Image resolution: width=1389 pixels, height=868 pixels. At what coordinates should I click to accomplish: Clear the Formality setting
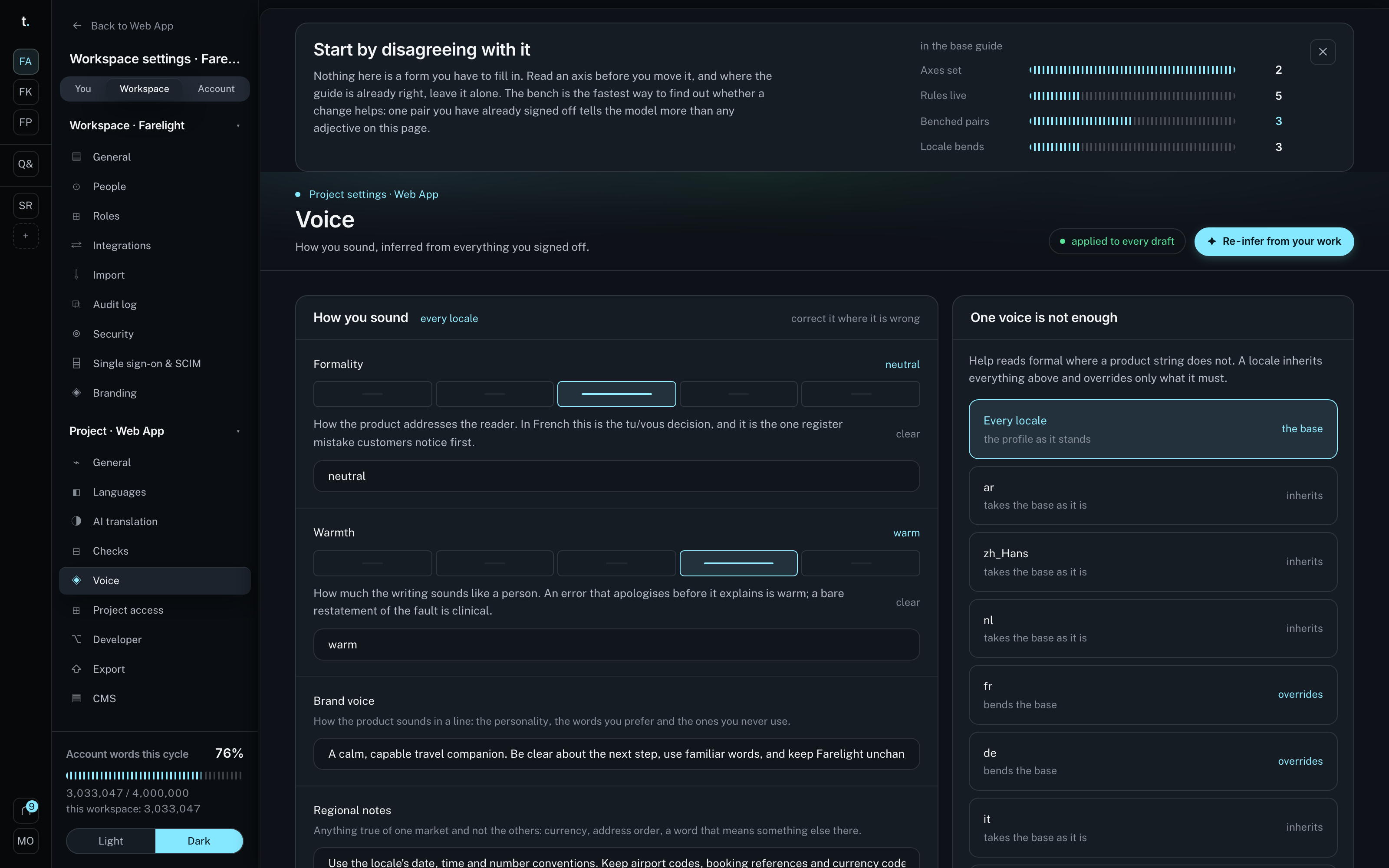point(908,434)
